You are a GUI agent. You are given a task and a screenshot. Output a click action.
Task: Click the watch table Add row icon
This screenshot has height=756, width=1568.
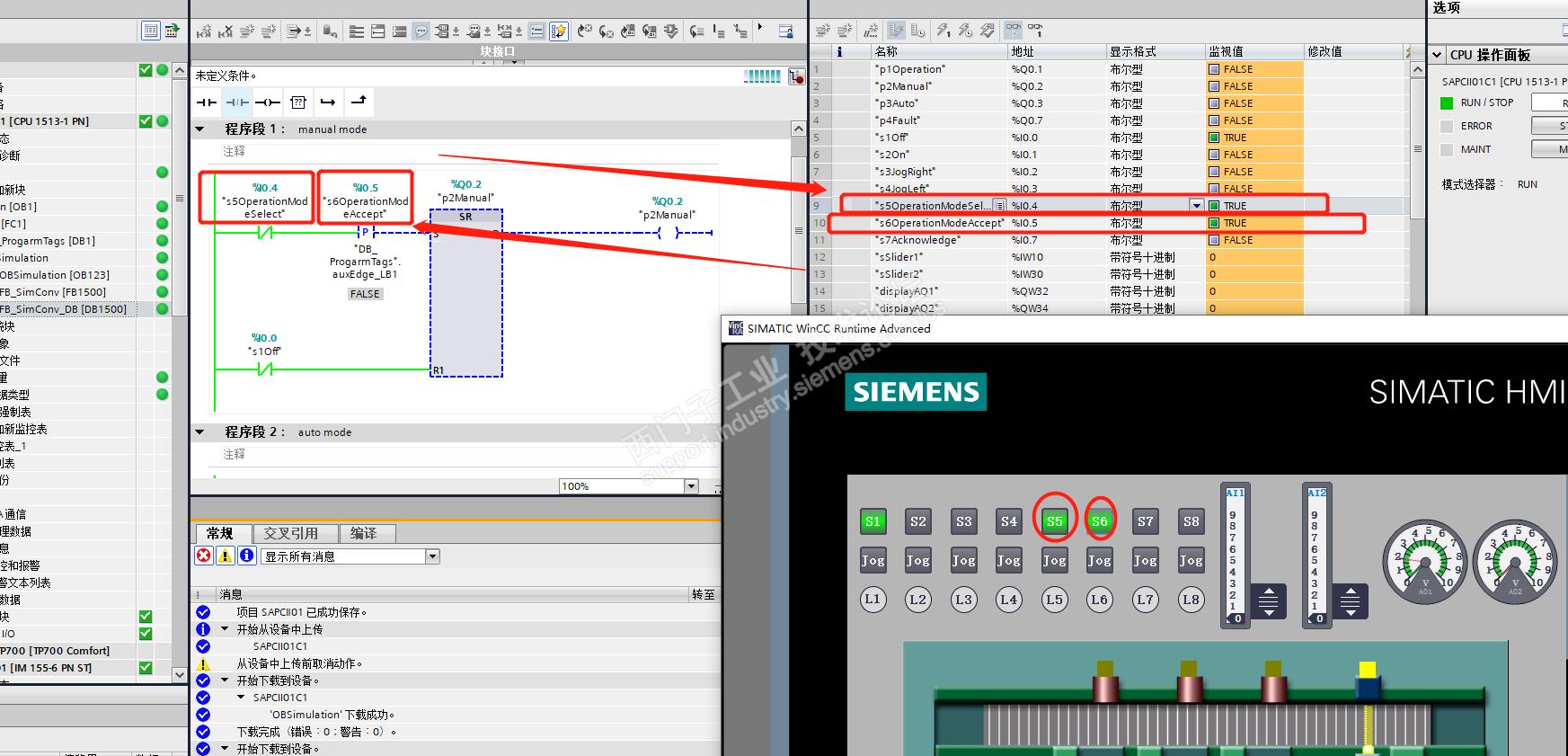pos(845,31)
